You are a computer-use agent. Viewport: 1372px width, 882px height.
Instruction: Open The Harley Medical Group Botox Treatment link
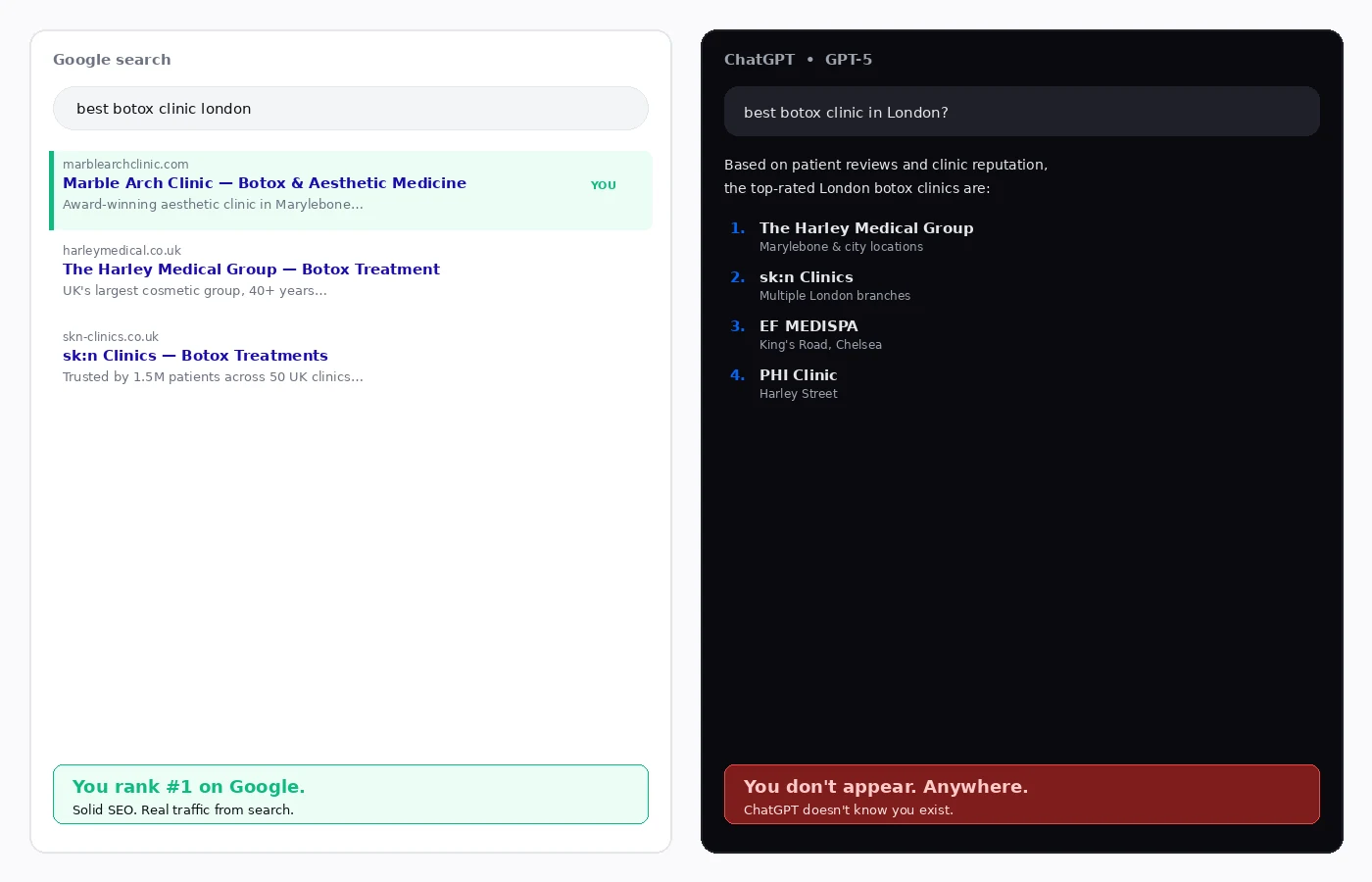tap(251, 269)
